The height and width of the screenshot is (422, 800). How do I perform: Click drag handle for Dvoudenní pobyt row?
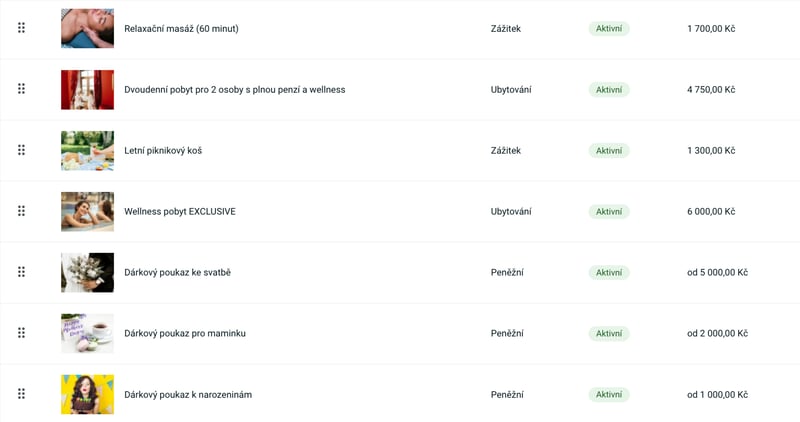pyautogui.click(x=21, y=89)
